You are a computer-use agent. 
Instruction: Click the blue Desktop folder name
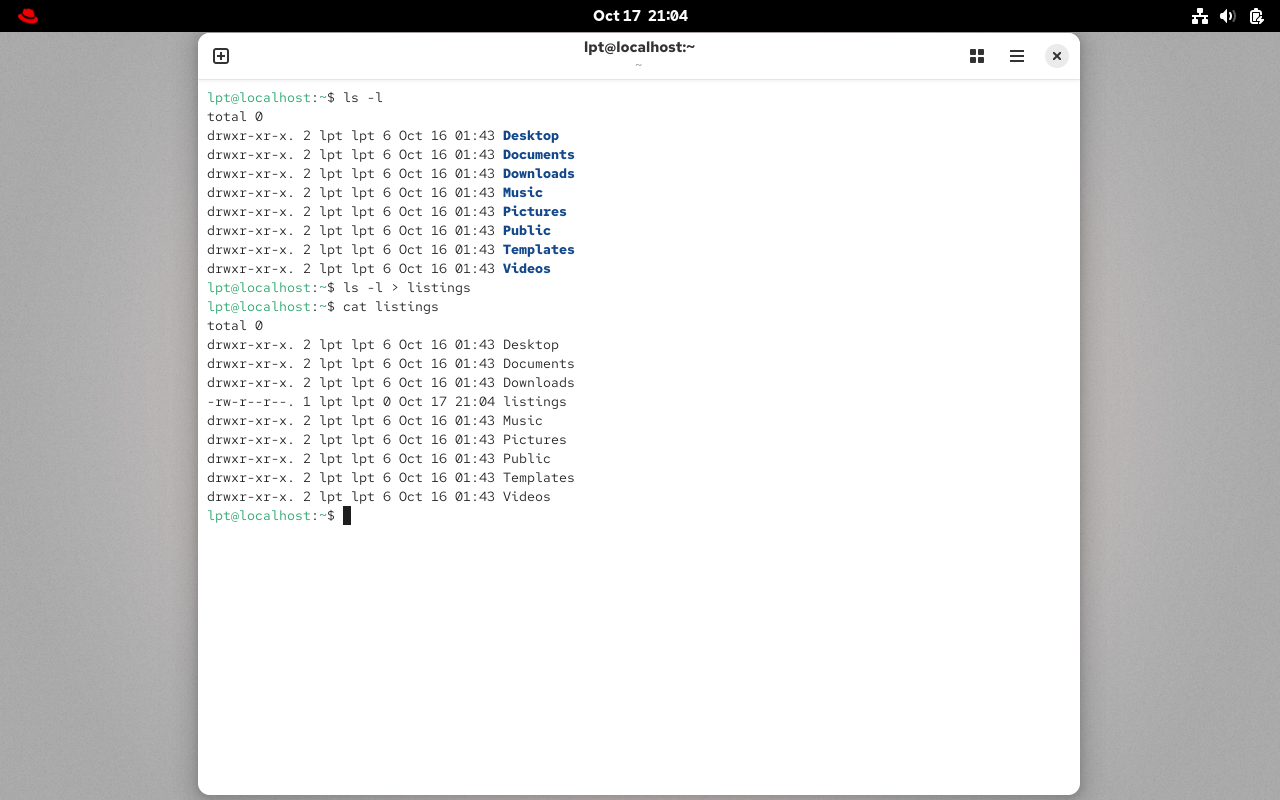pyautogui.click(x=530, y=135)
